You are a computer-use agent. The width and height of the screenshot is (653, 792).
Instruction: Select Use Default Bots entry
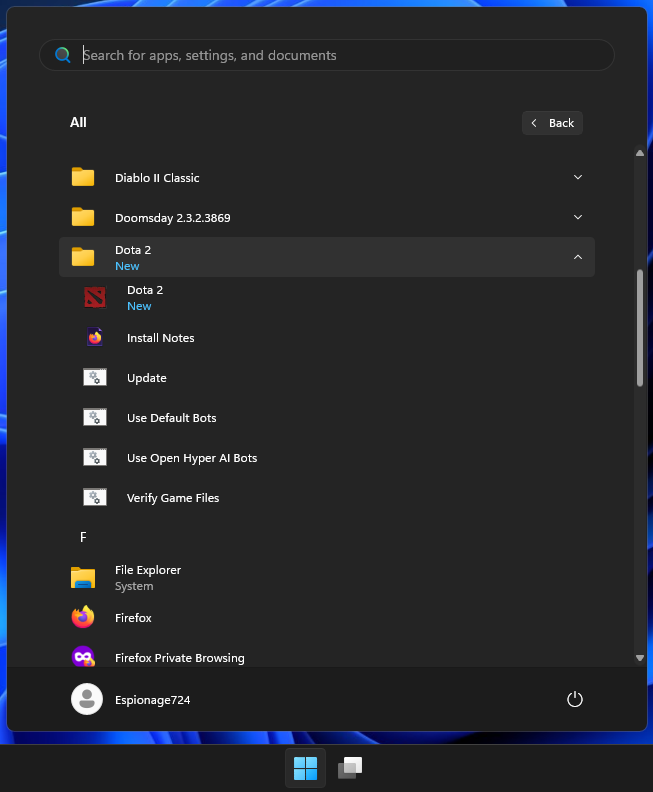point(171,418)
